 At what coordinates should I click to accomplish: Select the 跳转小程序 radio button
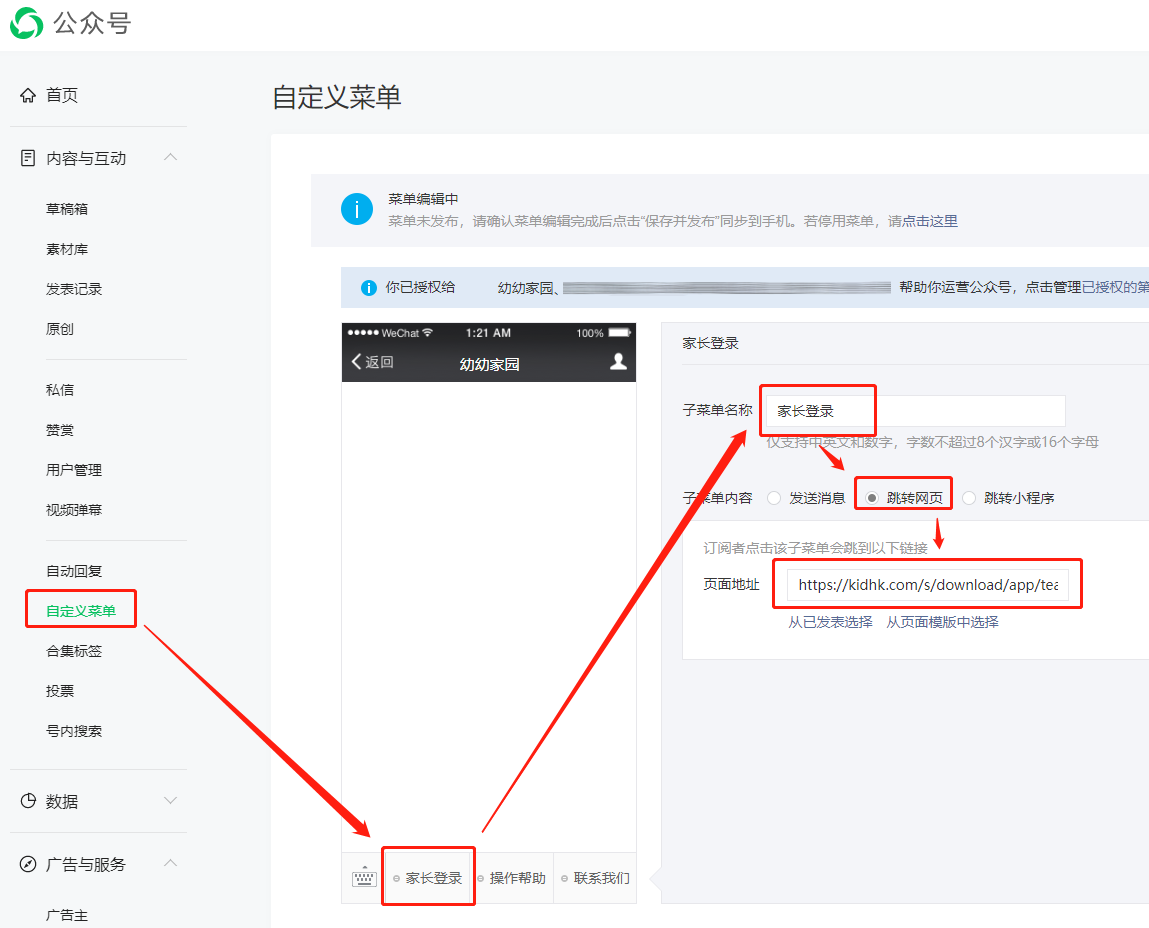pos(969,498)
